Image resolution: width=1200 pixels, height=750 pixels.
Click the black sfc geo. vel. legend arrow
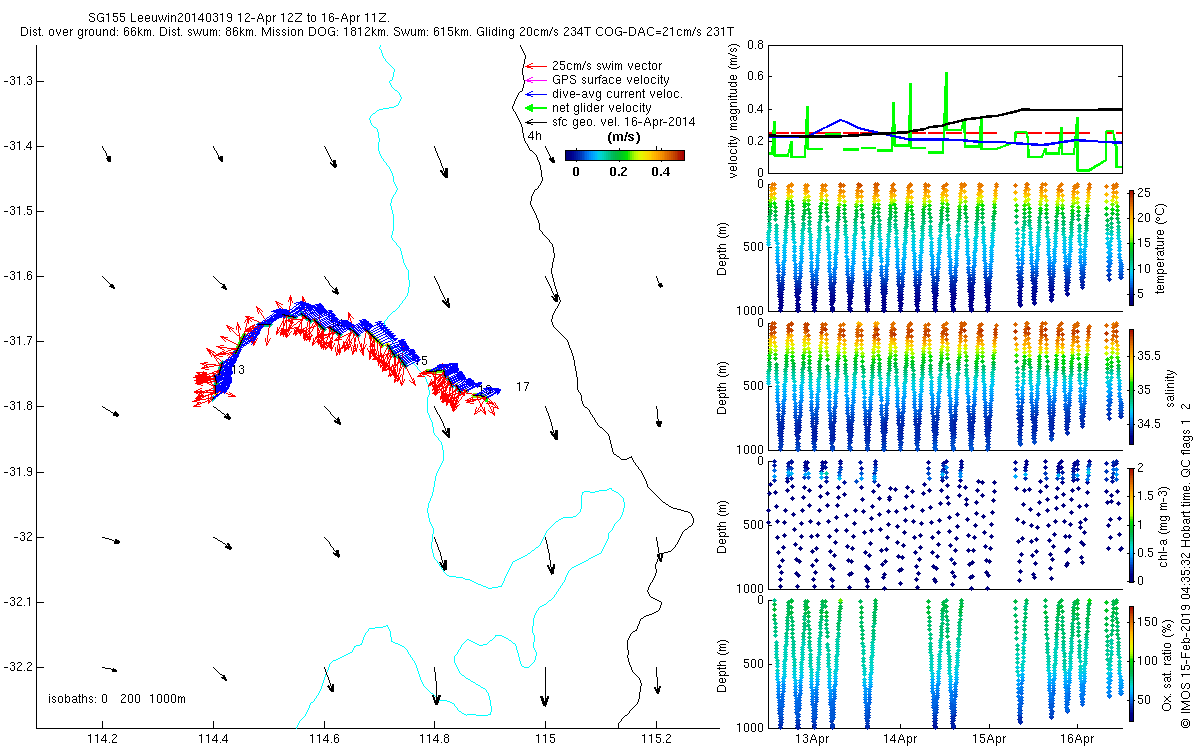click(x=535, y=122)
